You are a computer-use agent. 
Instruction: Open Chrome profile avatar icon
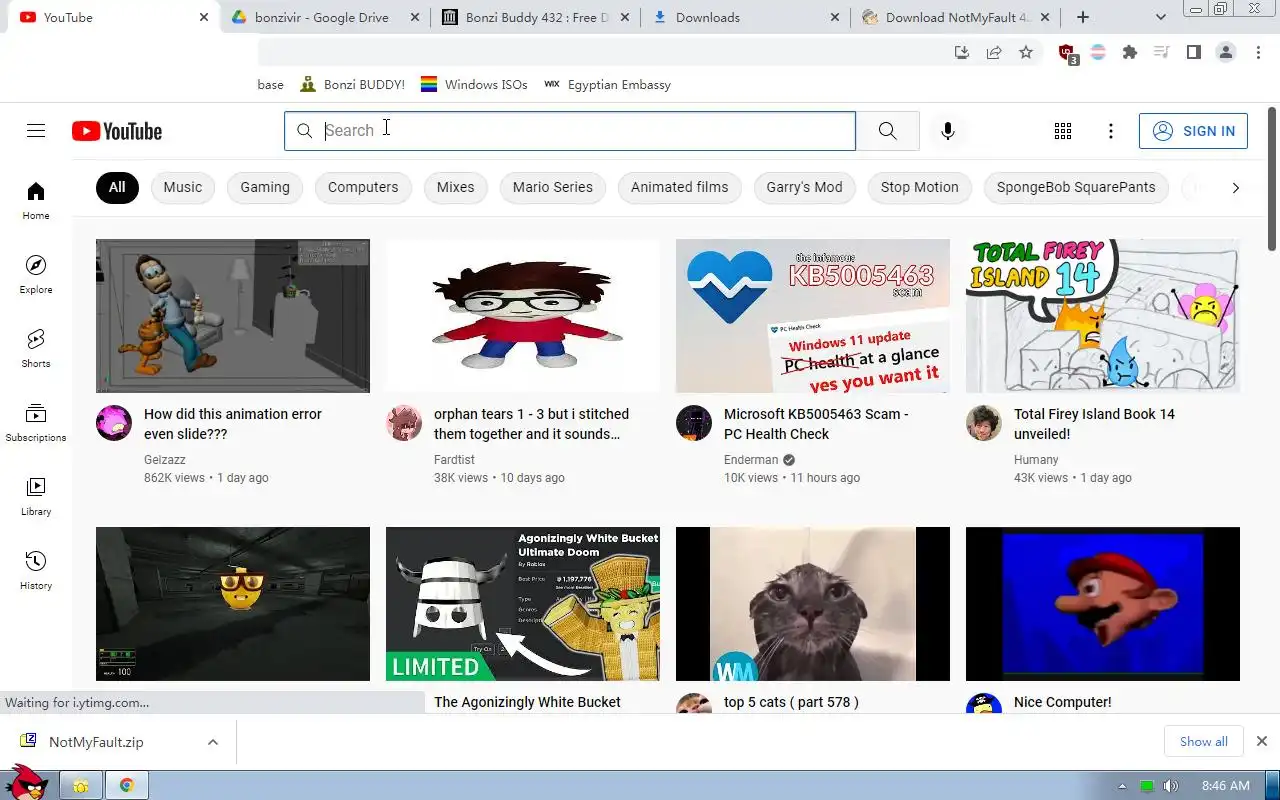coord(1226,52)
